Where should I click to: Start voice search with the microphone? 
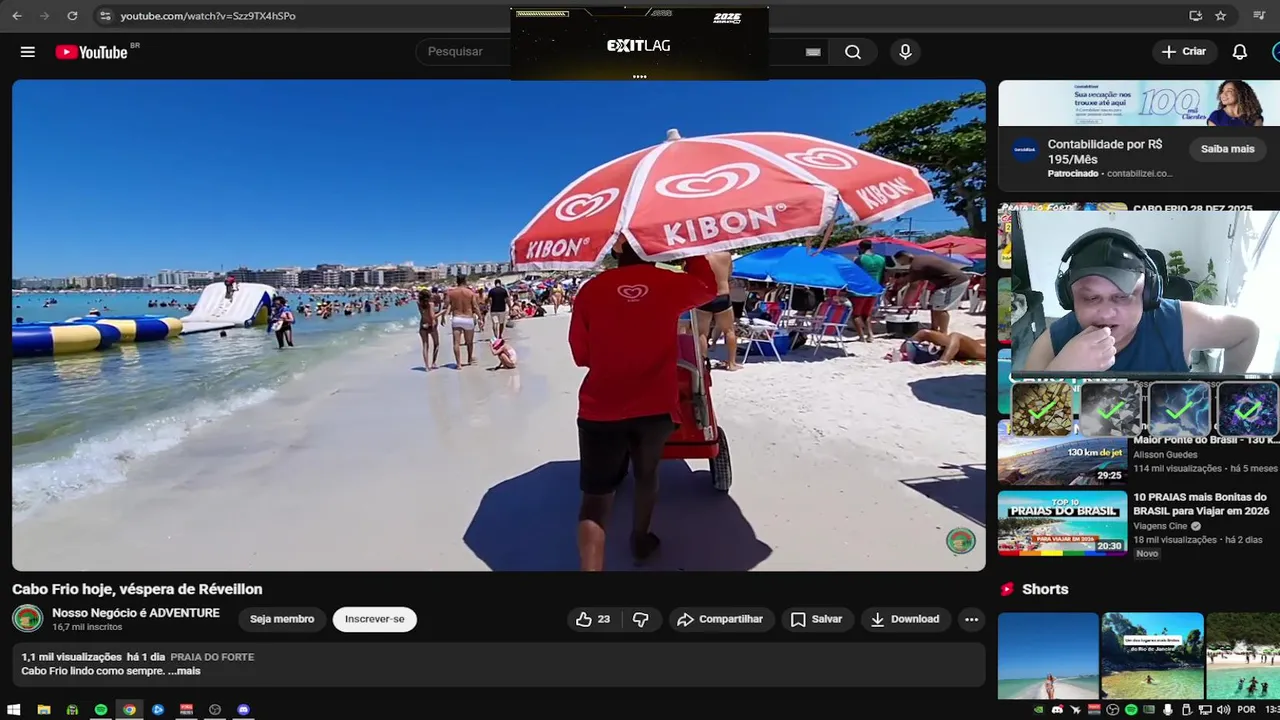pos(905,52)
